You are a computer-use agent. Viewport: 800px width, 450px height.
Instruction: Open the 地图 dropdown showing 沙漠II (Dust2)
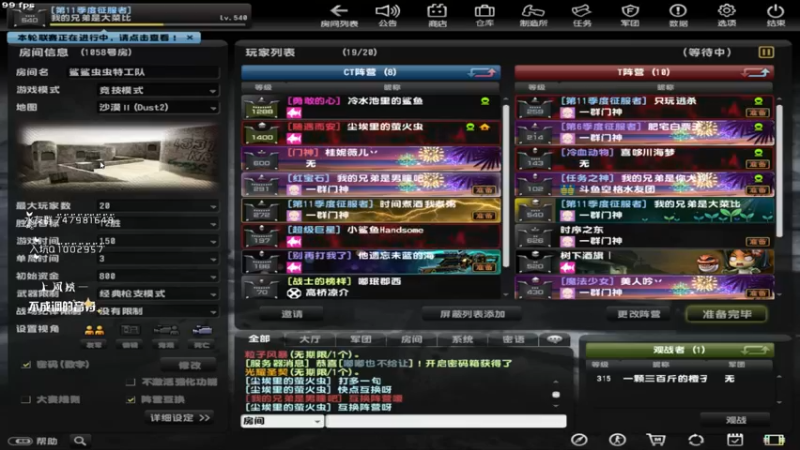(158, 108)
